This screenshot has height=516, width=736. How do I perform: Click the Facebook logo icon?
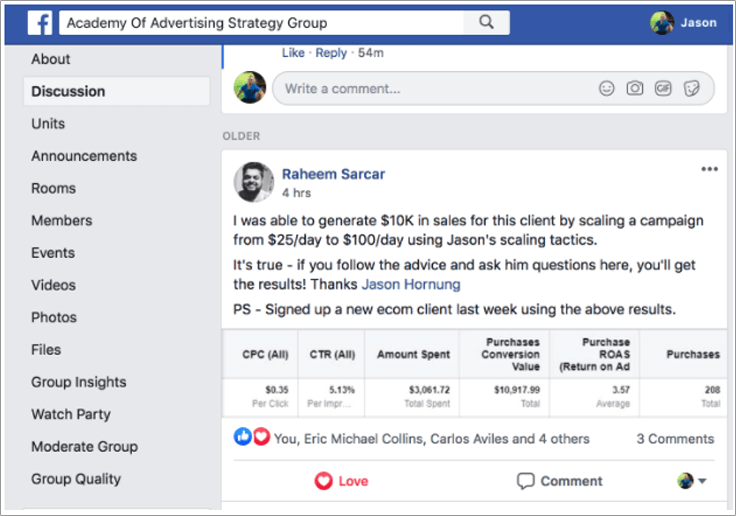coord(39,23)
